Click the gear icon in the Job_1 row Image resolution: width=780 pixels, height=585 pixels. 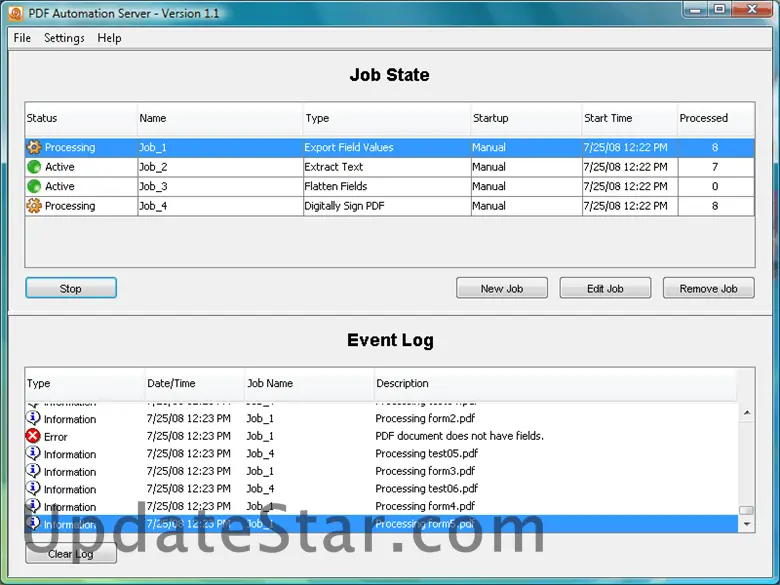(x=34, y=147)
